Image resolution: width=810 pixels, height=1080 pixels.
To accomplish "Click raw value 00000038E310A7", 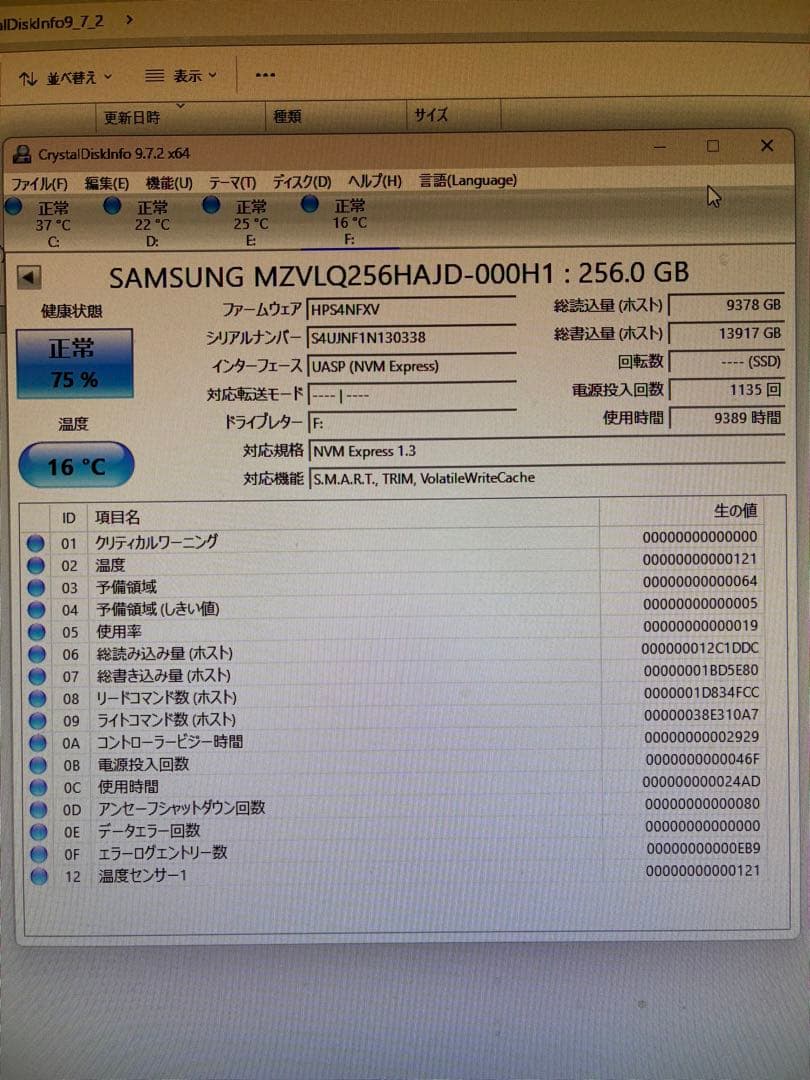I will click(x=701, y=714).
